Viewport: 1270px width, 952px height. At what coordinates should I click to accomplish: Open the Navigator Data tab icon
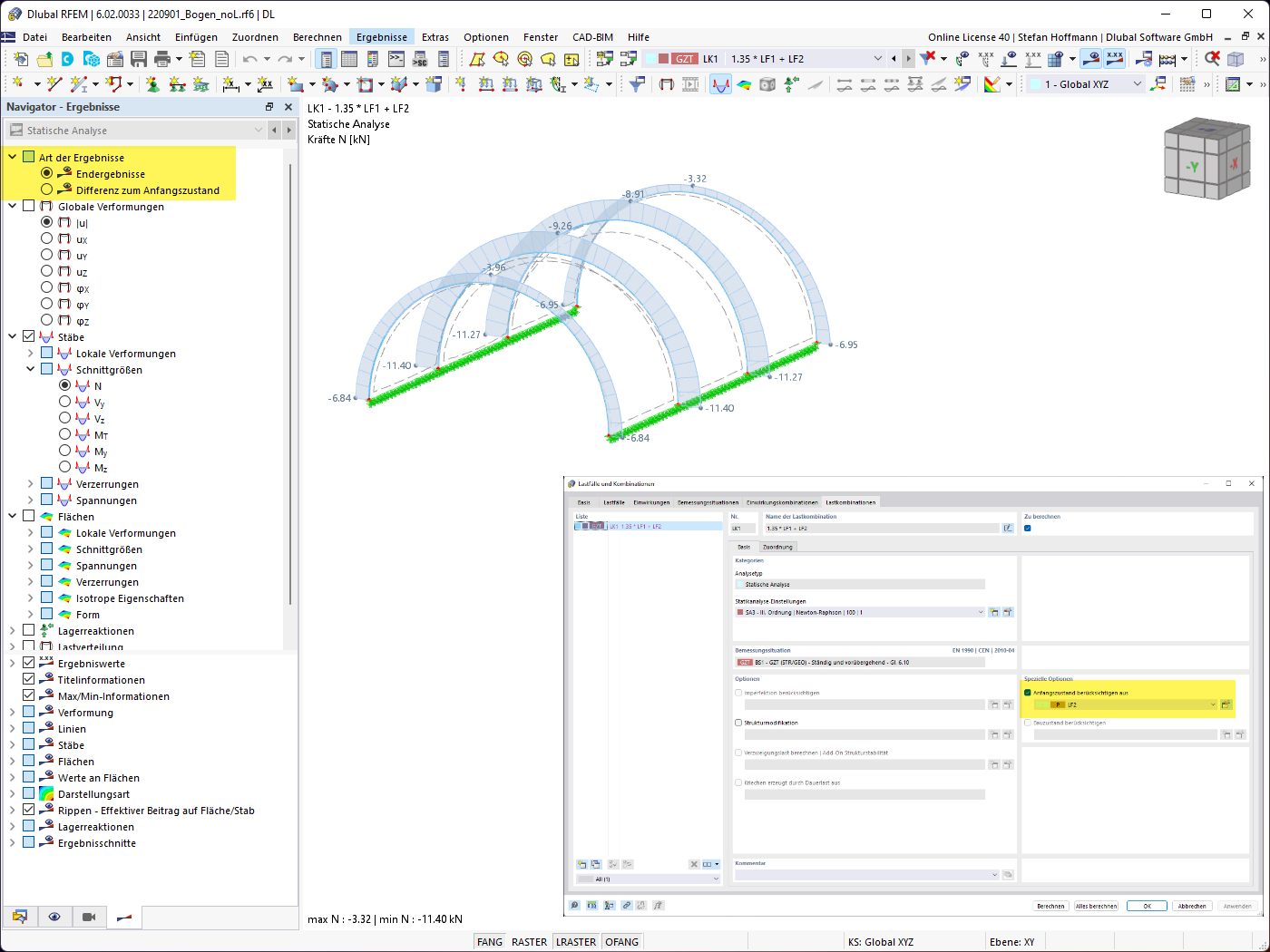pyautogui.click(x=20, y=917)
